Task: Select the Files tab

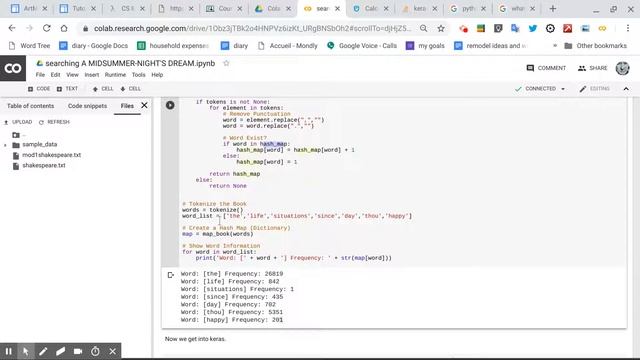Action: point(127,106)
